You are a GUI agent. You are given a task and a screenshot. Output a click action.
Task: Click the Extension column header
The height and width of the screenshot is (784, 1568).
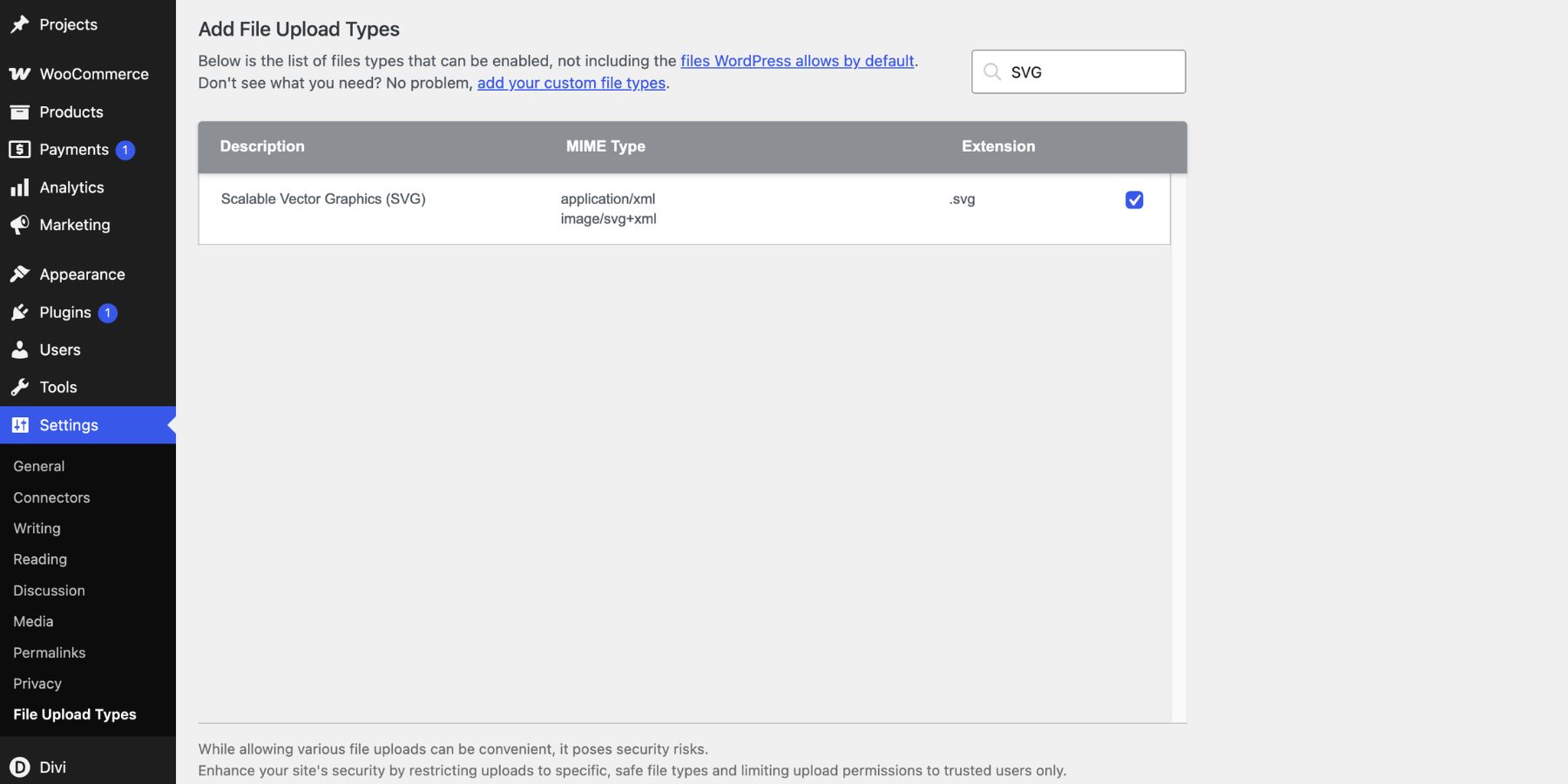pyautogui.click(x=998, y=146)
